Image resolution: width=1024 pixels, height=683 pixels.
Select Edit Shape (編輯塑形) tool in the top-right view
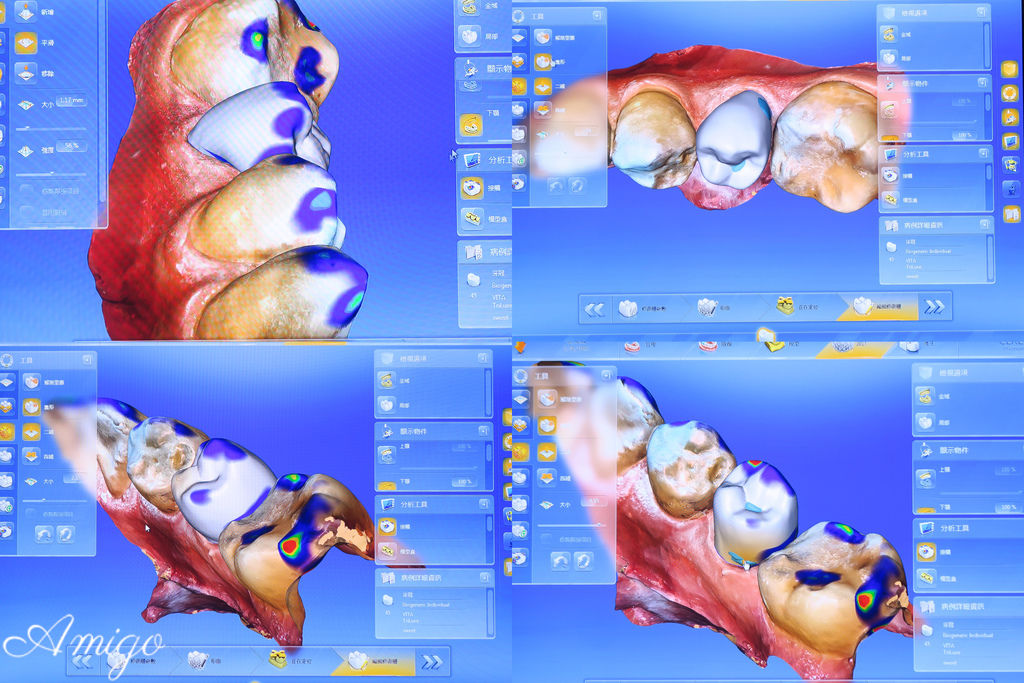point(543,37)
